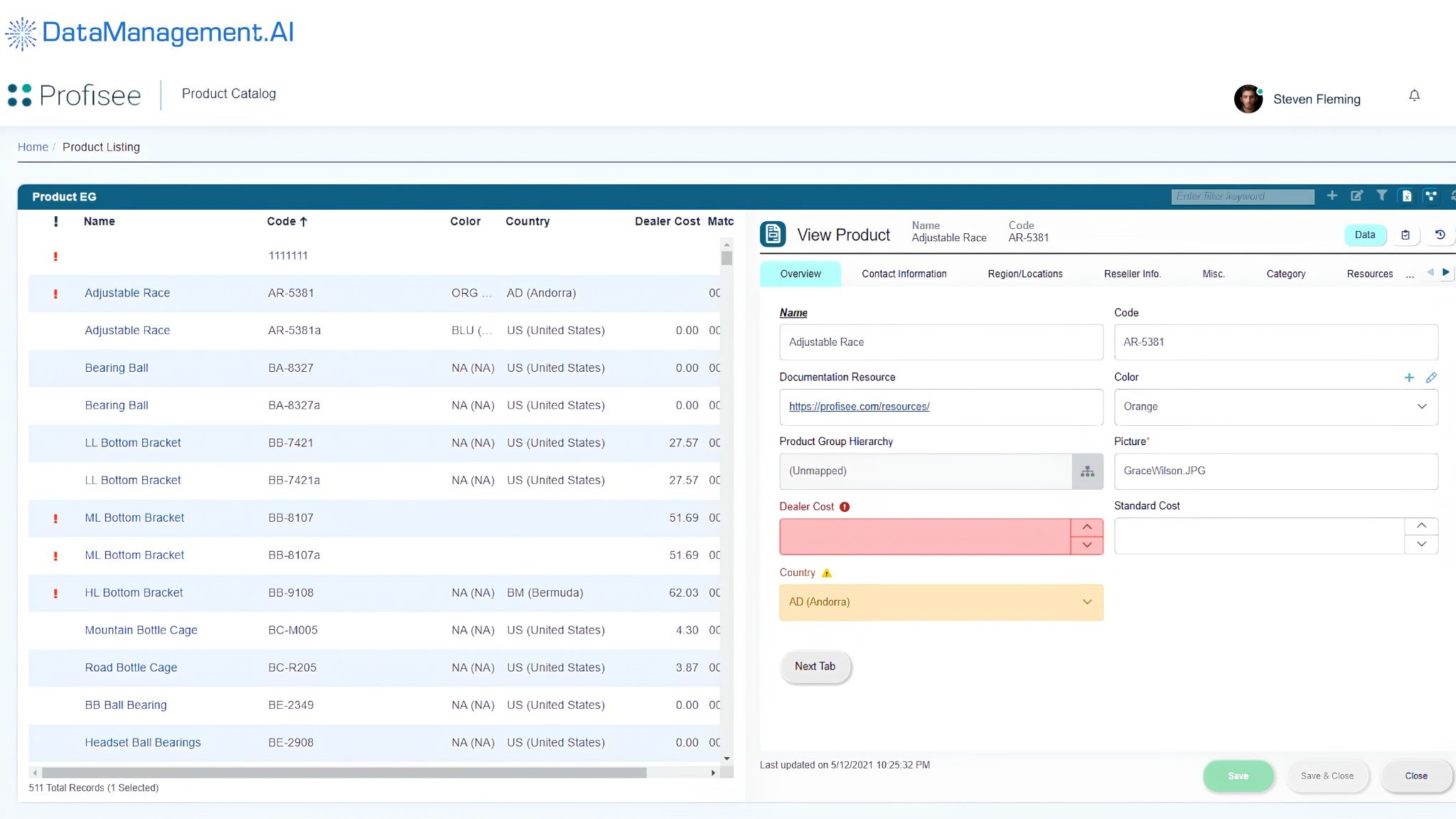Click the Dealer Cost red error icon

[845, 507]
